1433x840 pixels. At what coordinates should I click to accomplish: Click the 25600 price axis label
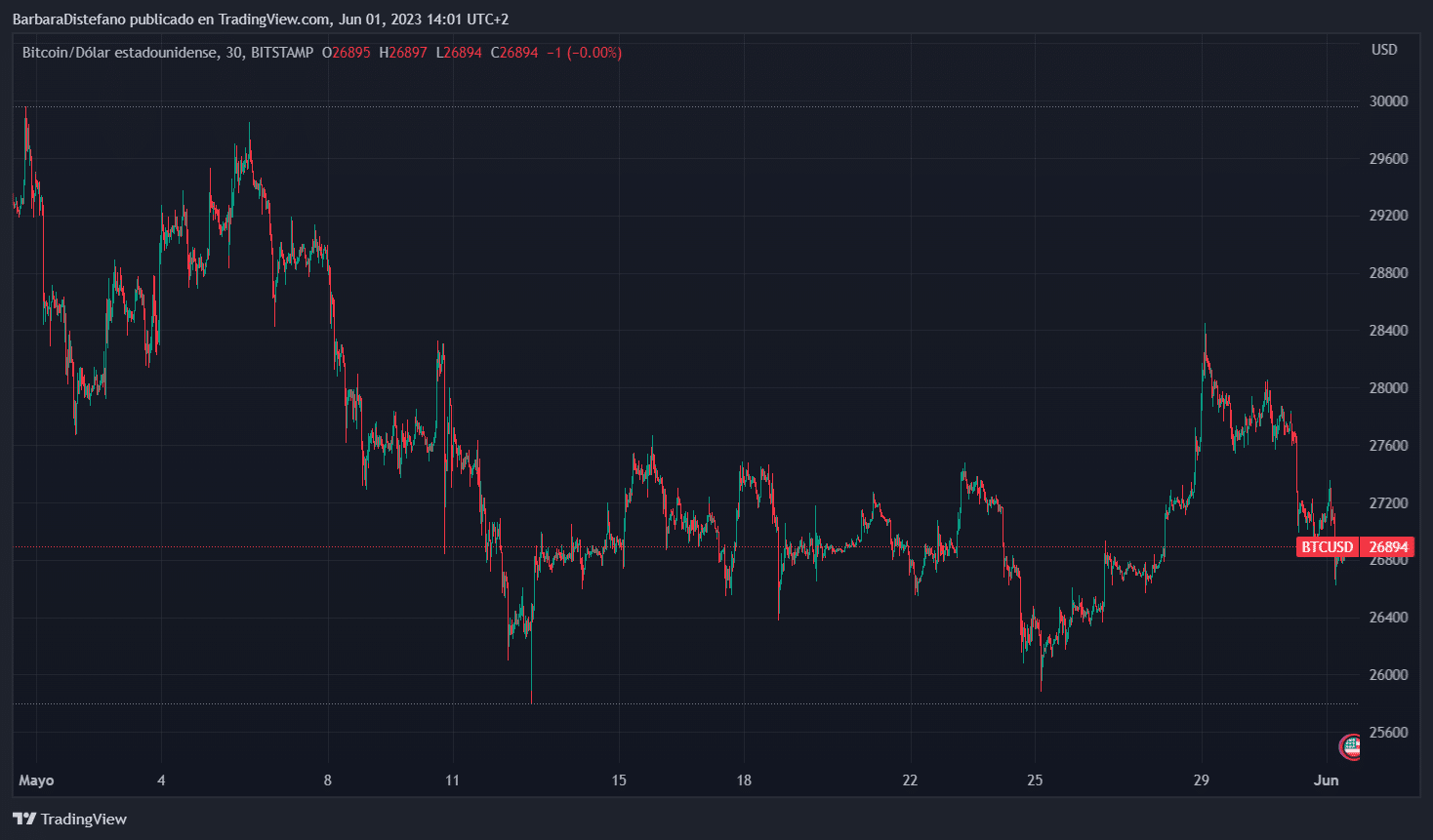point(1389,733)
